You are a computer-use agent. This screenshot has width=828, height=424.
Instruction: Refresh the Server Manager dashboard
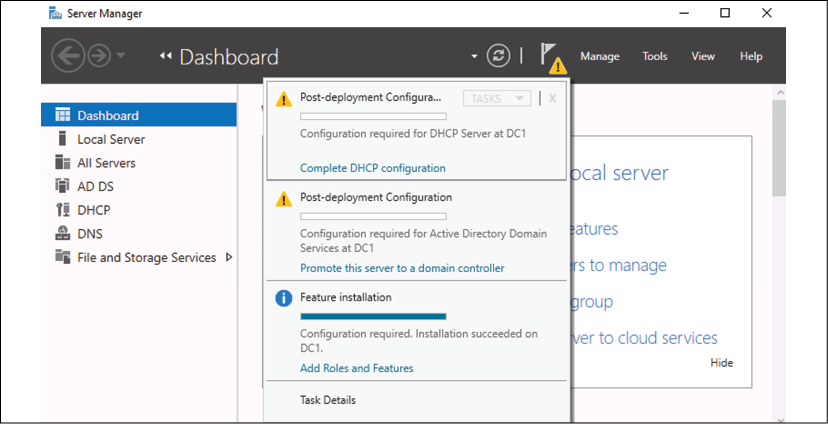[498, 56]
